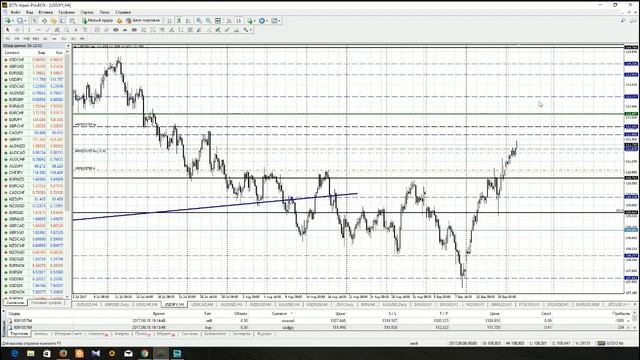Expand the Templates dropdown arrow
This screenshot has width=640, height=360.
(x=279, y=20)
